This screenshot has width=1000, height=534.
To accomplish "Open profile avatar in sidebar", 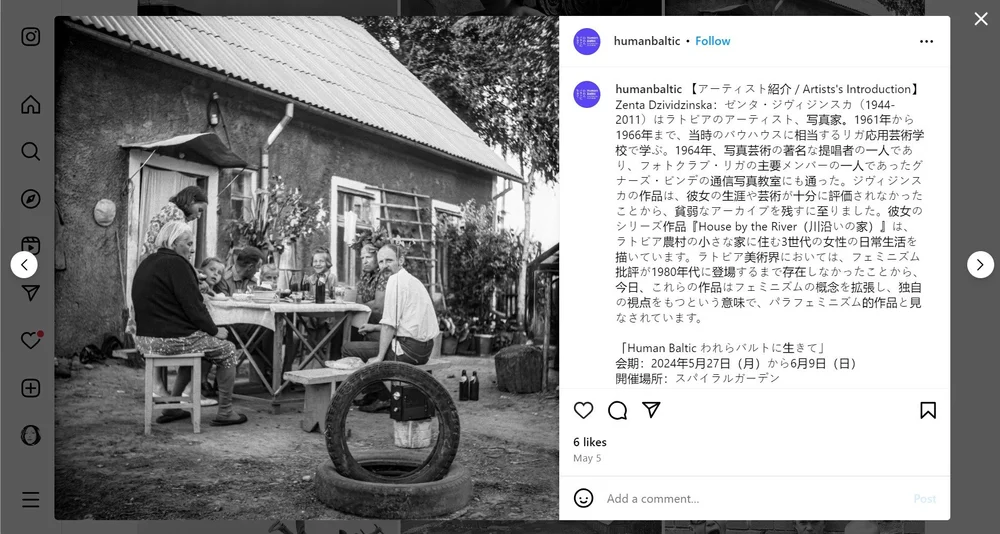I will pyautogui.click(x=31, y=435).
